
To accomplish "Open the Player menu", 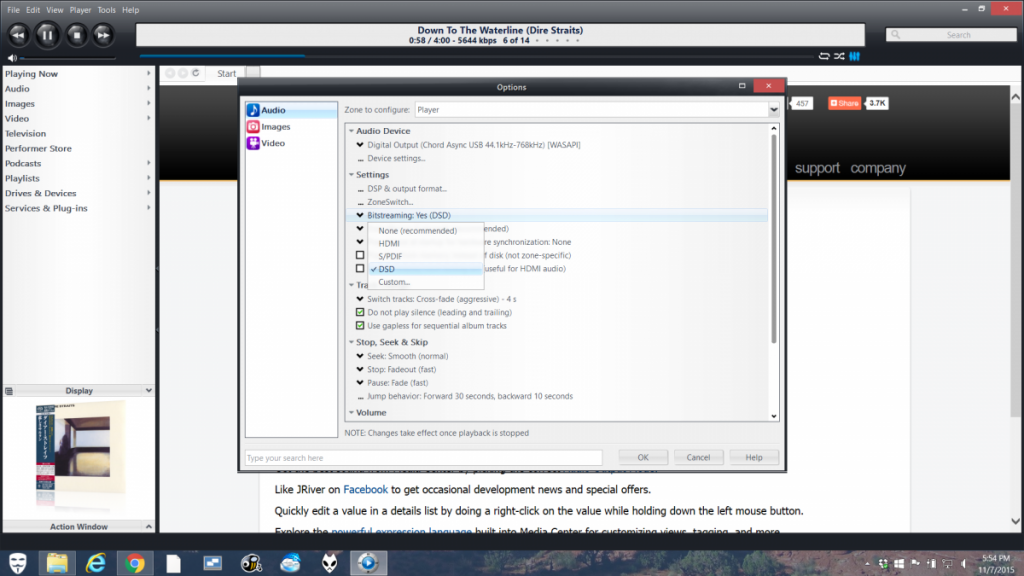I will (80, 10).
